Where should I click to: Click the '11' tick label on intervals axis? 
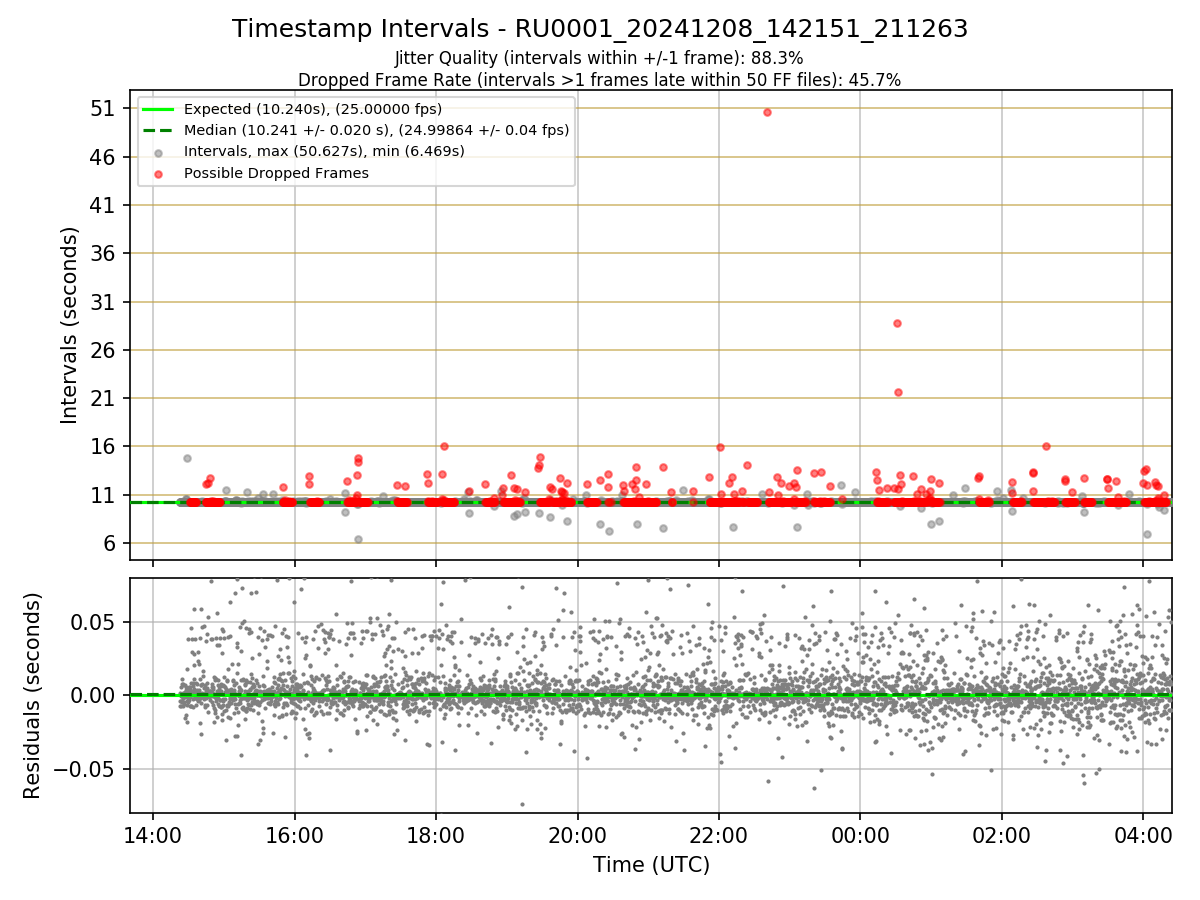104,495
